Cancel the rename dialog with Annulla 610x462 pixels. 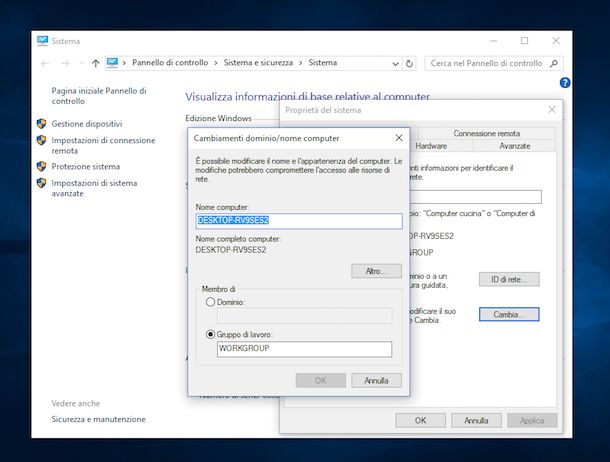click(376, 380)
